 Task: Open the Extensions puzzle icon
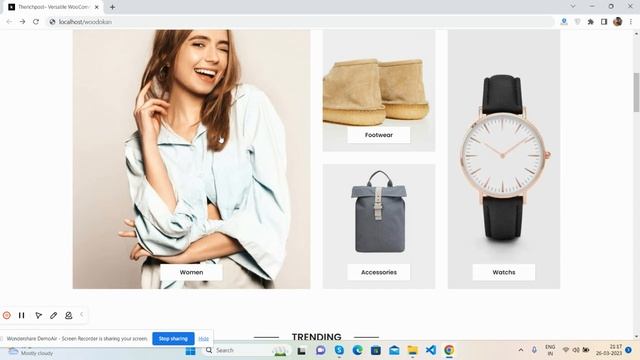point(591,22)
